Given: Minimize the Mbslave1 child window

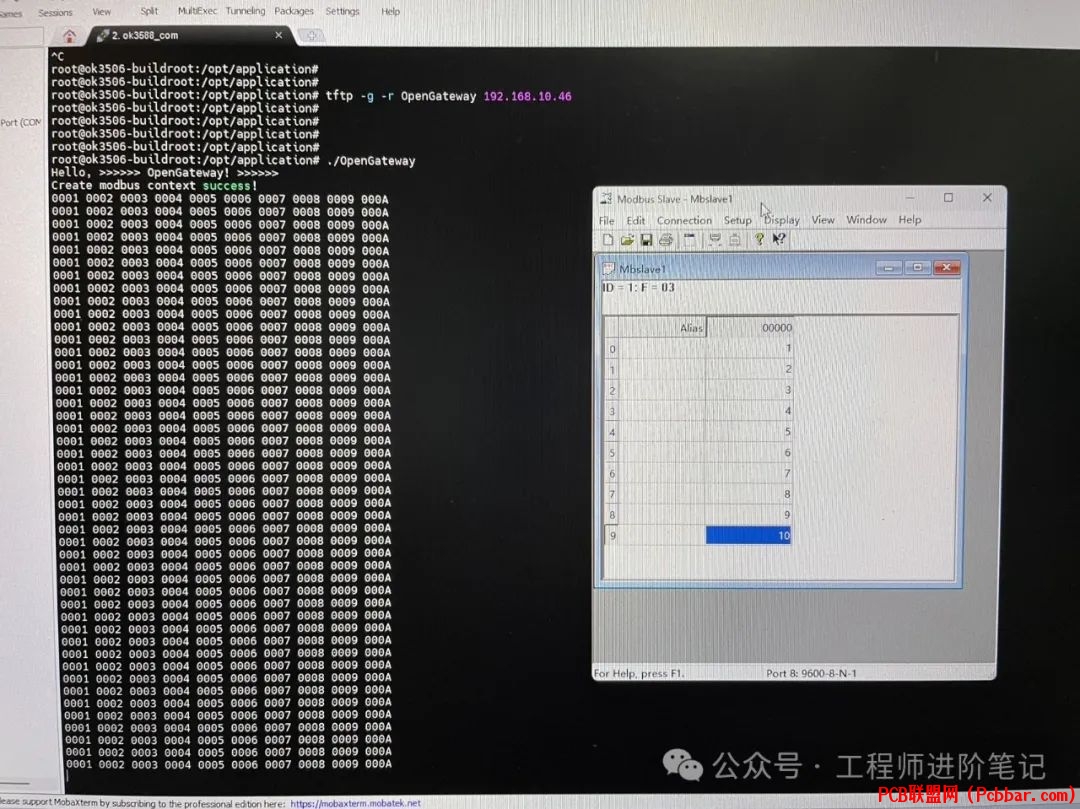Looking at the screenshot, I should 889,267.
